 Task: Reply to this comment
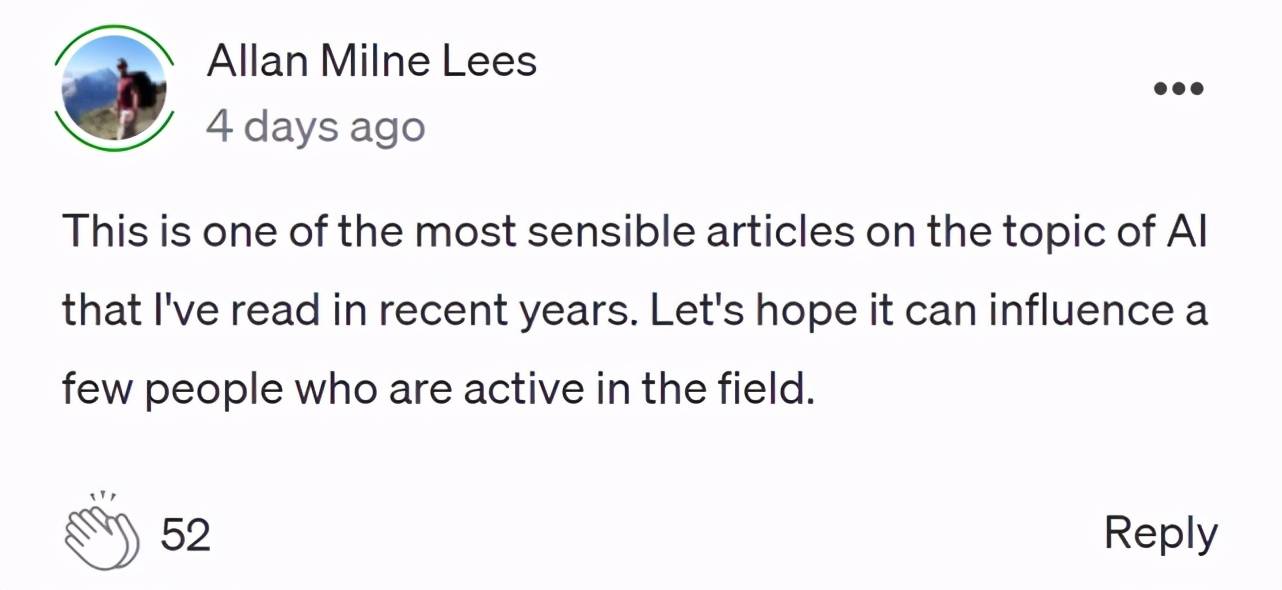(x=1161, y=535)
